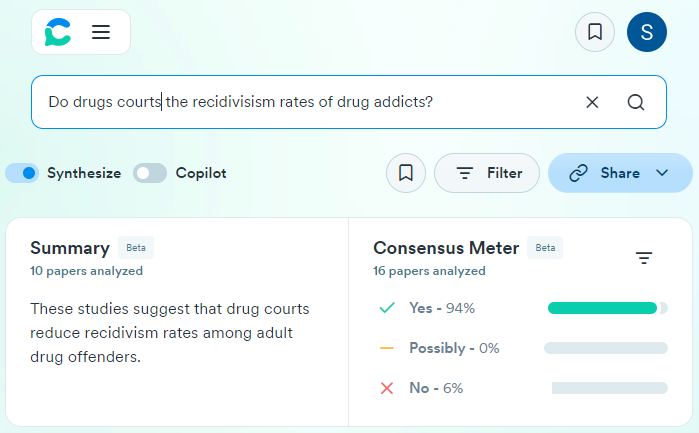Screen dimensions: 699x433
Task: Click the Consensus logo icon
Action: coord(58,32)
